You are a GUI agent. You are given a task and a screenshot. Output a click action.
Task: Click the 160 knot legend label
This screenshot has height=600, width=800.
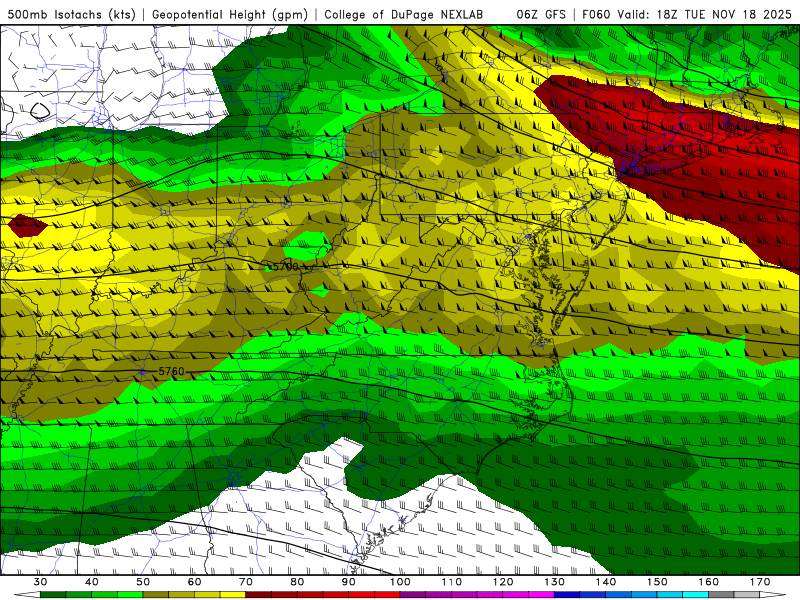[709, 582]
